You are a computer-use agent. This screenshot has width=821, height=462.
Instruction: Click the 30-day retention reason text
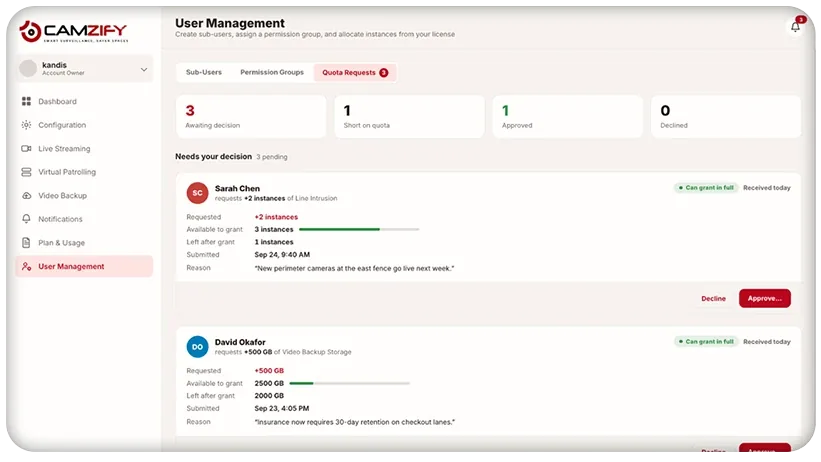(355, 422)
